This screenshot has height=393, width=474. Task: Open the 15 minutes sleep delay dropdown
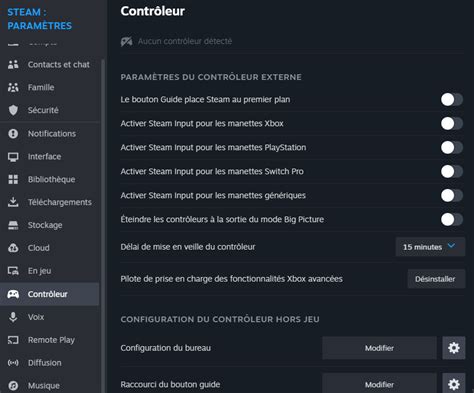coord(430,247)
